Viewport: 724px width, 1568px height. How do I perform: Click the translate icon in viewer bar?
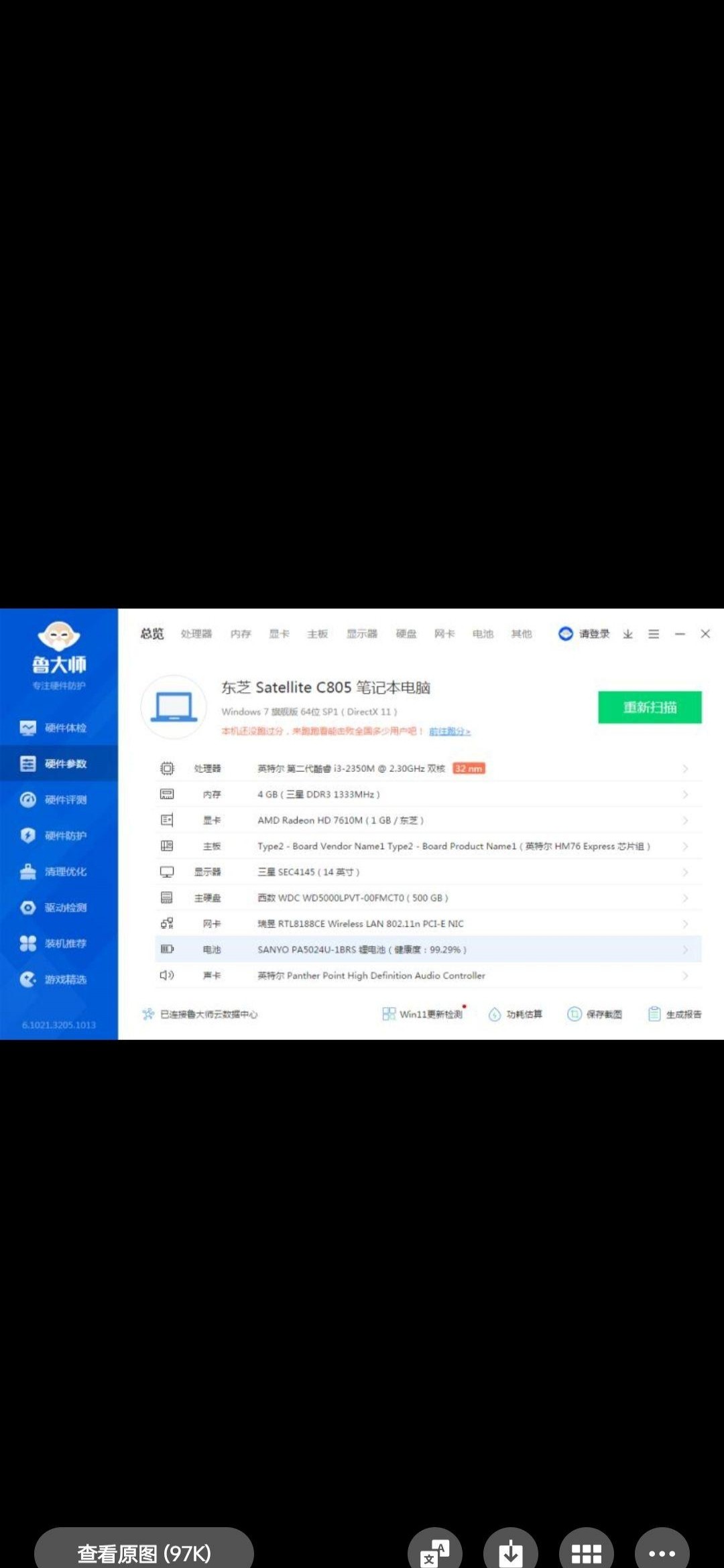click(x=435, y=1552)
